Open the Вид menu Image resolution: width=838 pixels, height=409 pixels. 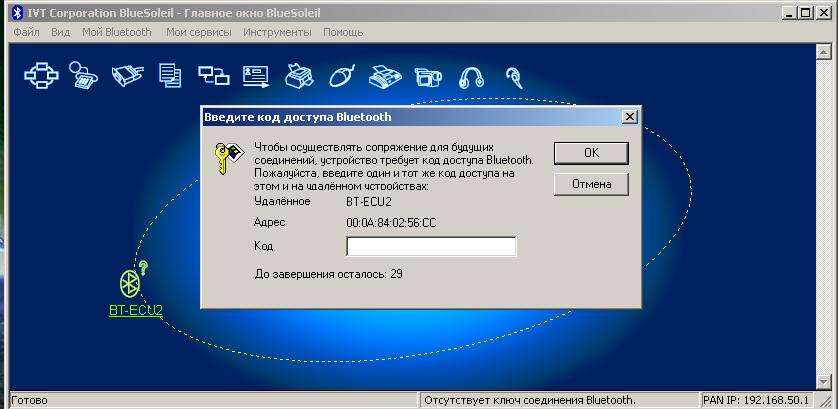pos(61,32)
